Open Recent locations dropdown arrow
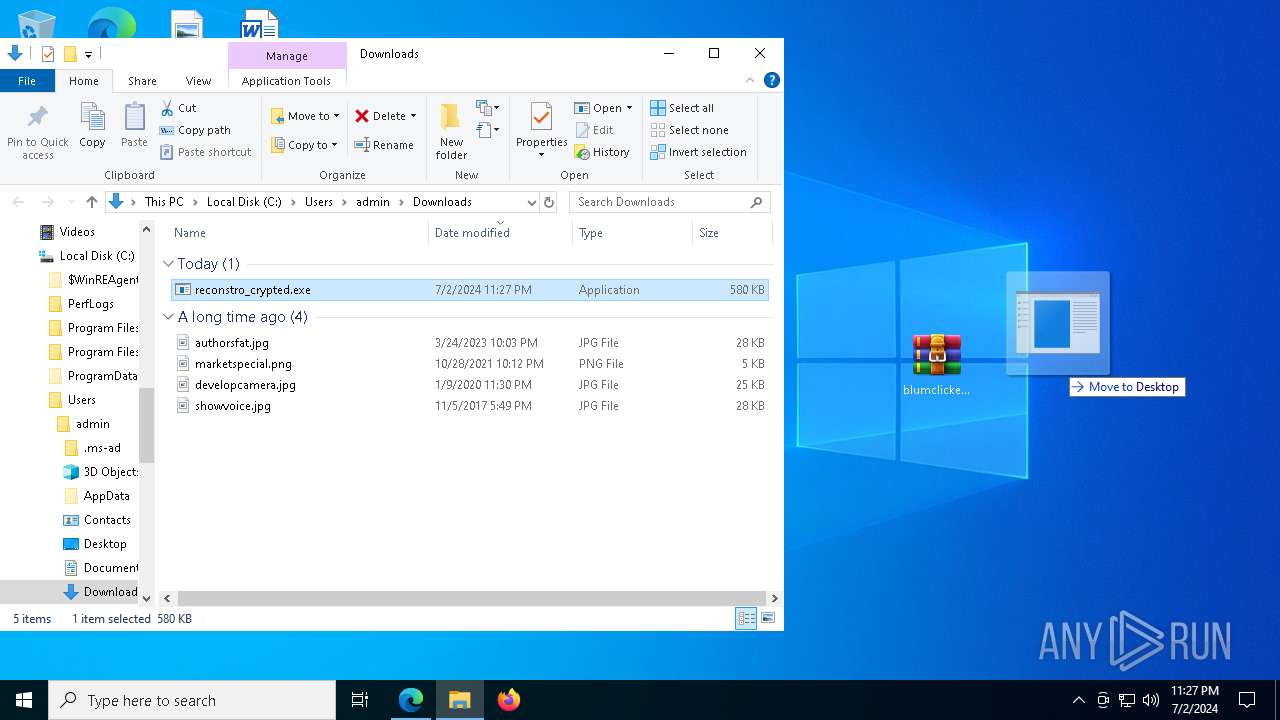 70,202
